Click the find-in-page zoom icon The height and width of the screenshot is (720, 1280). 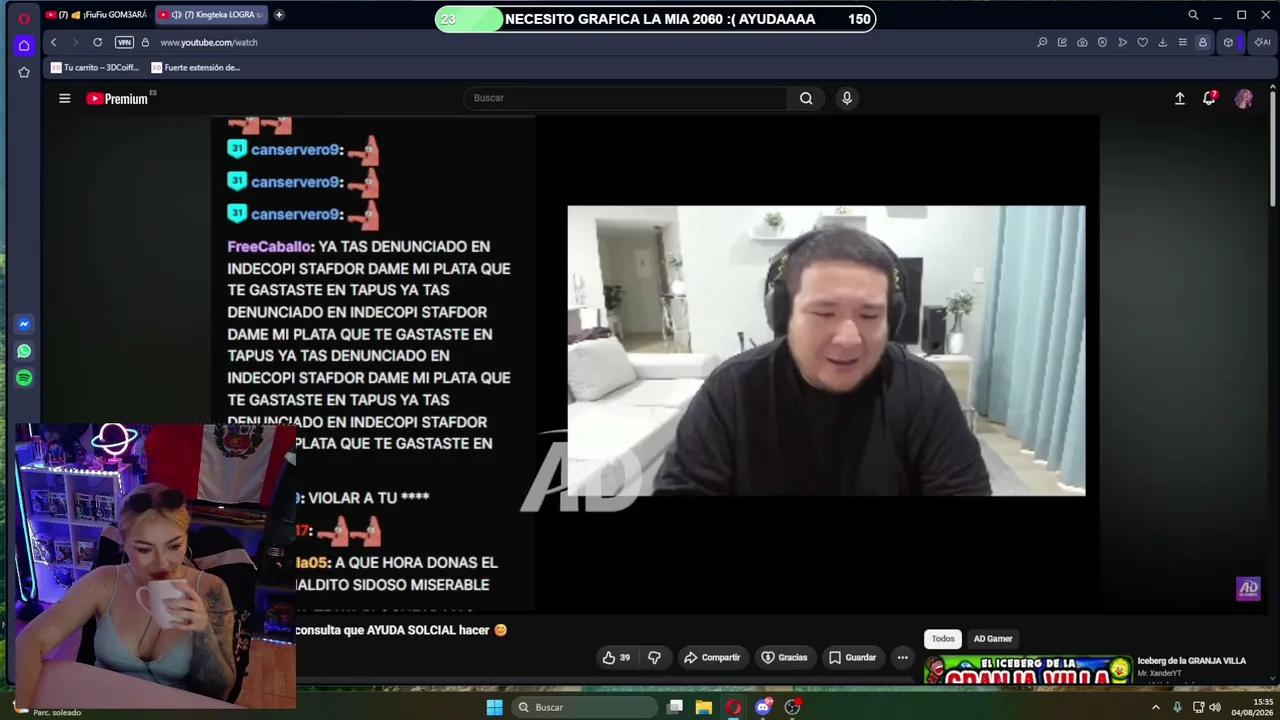[1042, 42]
